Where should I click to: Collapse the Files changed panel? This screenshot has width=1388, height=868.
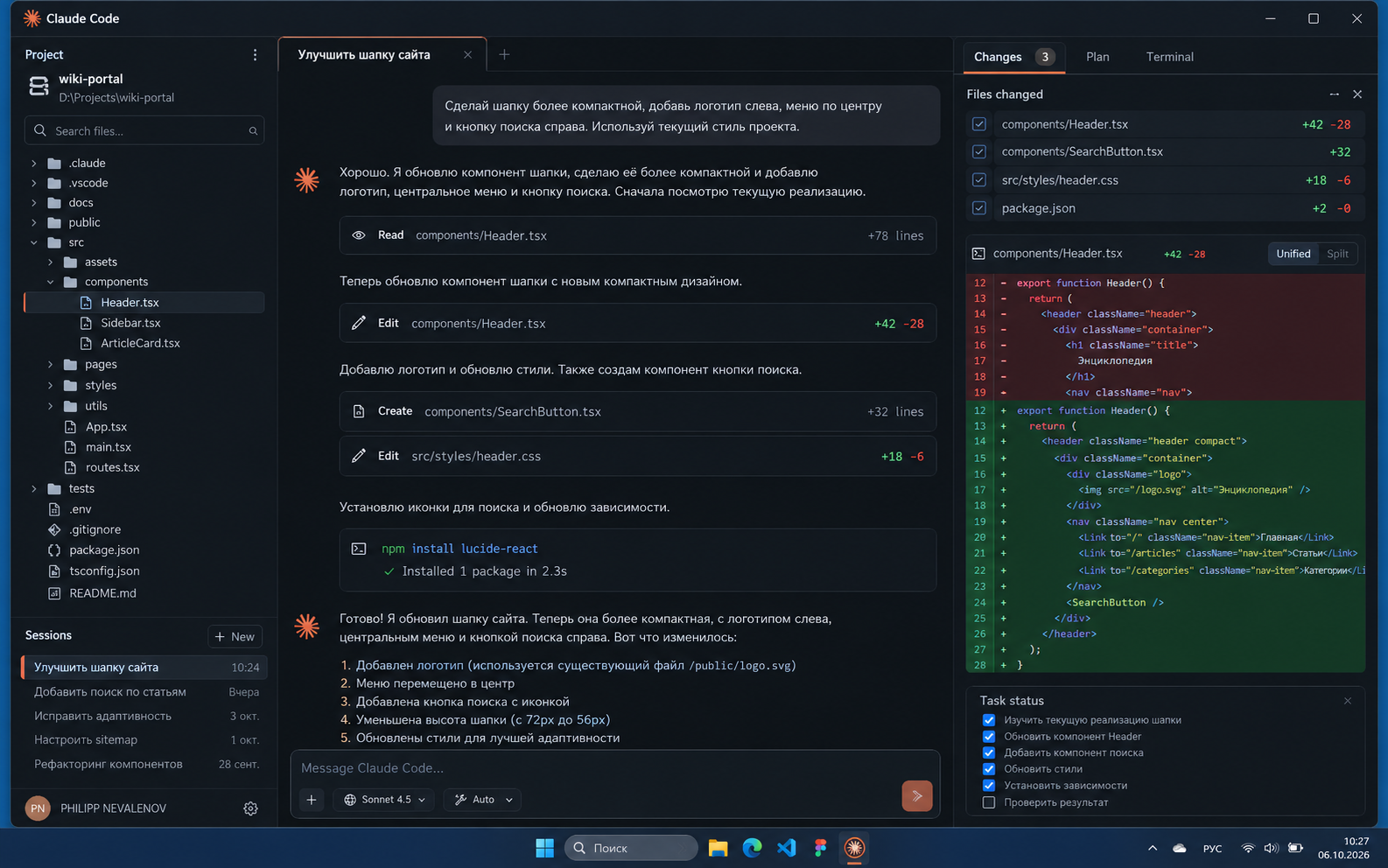pos(1334,94)
